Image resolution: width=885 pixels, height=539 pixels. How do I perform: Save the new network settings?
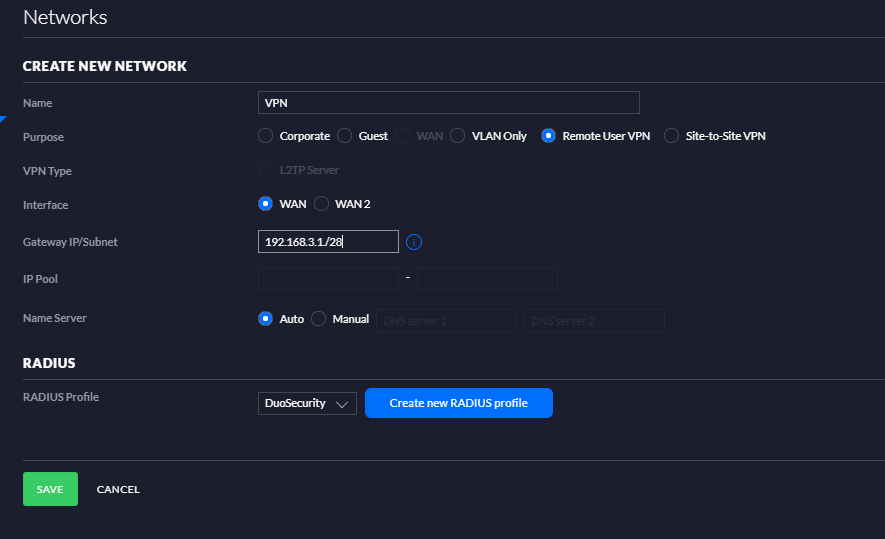pyautogui.click(x=50, y=489)
